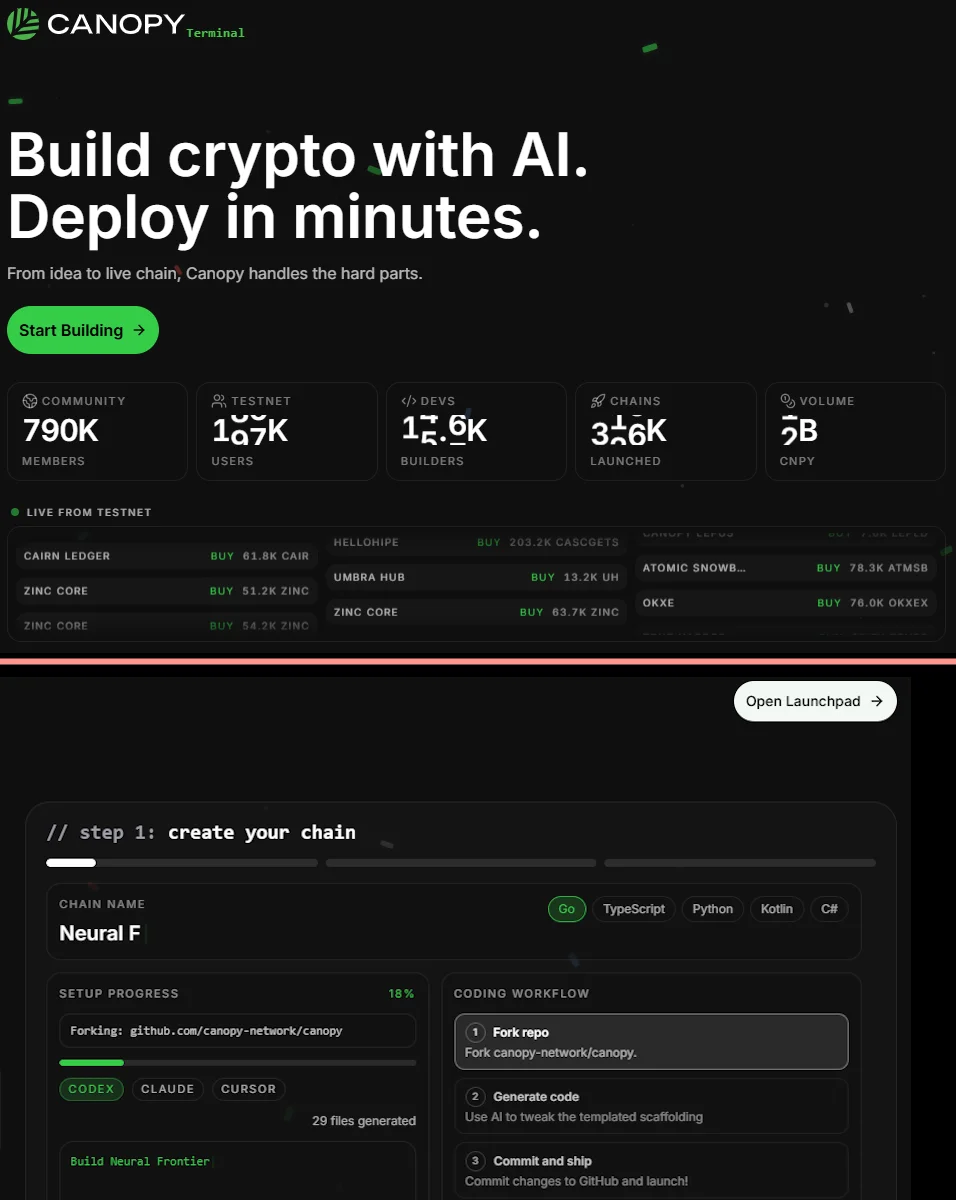Click the Testnet users icon

[219, 400]
